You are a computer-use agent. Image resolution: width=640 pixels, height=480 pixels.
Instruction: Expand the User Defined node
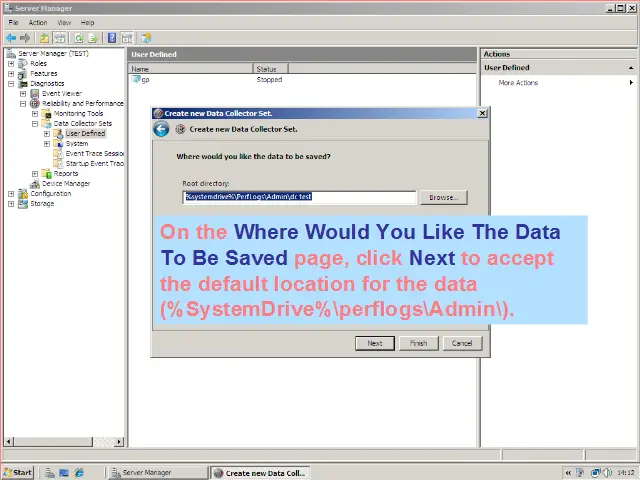click(47, 134)
